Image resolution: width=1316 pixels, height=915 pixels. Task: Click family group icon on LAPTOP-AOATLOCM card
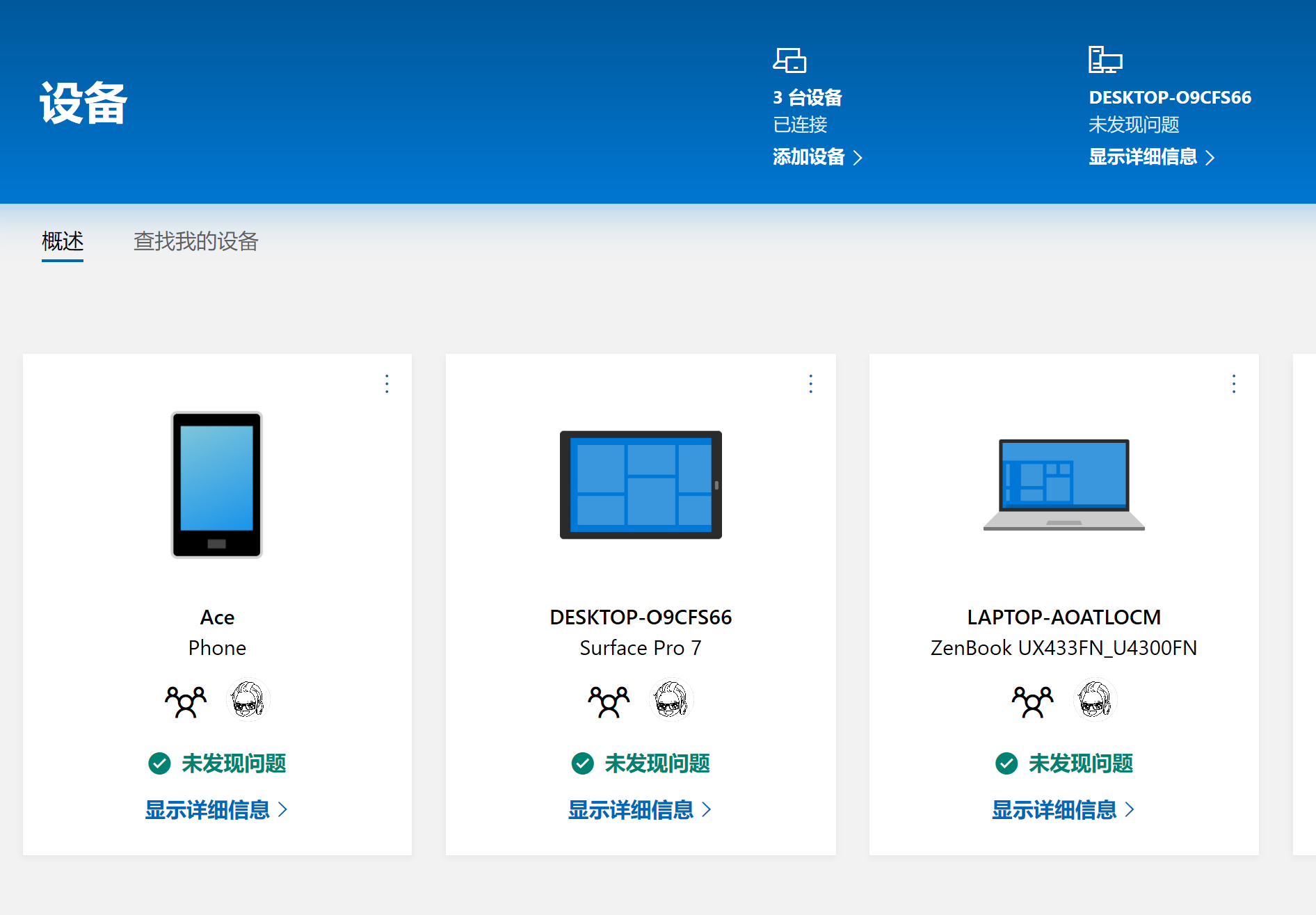pos(1032,702)
